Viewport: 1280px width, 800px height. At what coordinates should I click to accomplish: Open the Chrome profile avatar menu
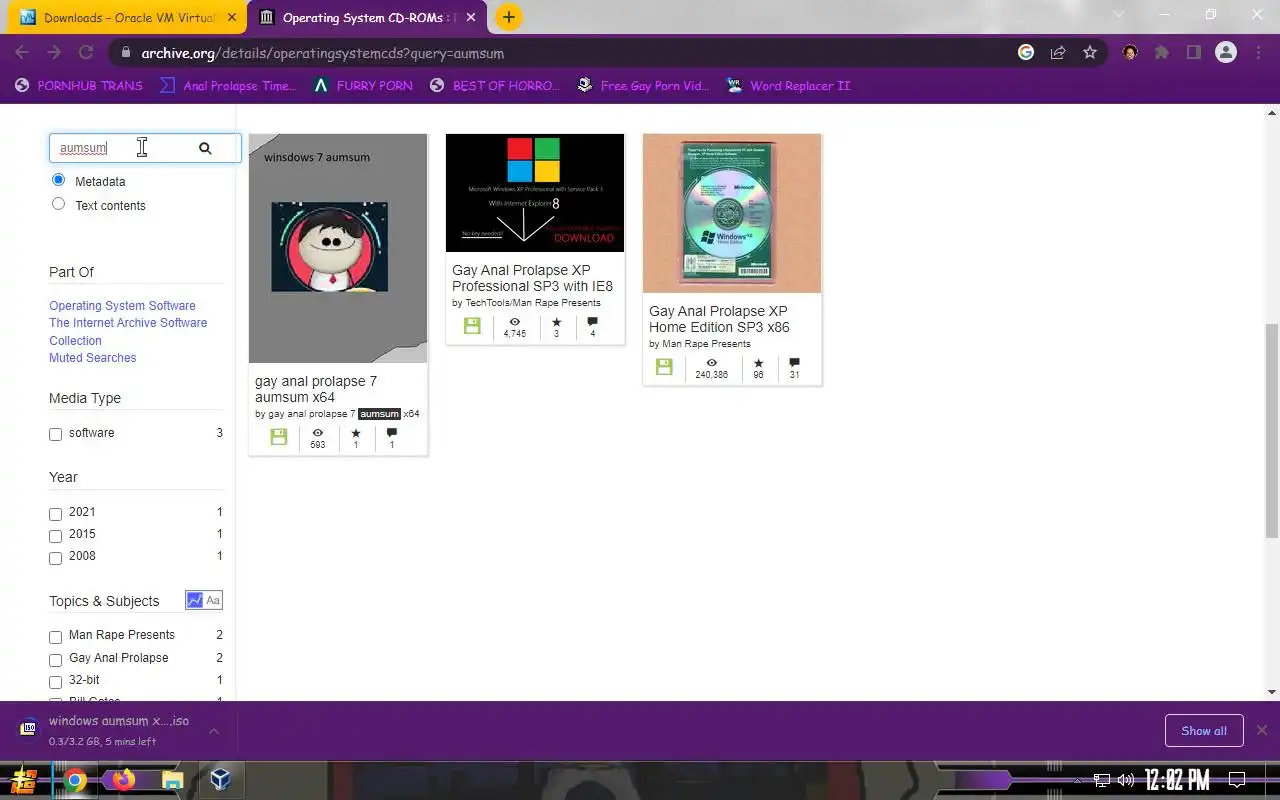(x=1226, y=53)
